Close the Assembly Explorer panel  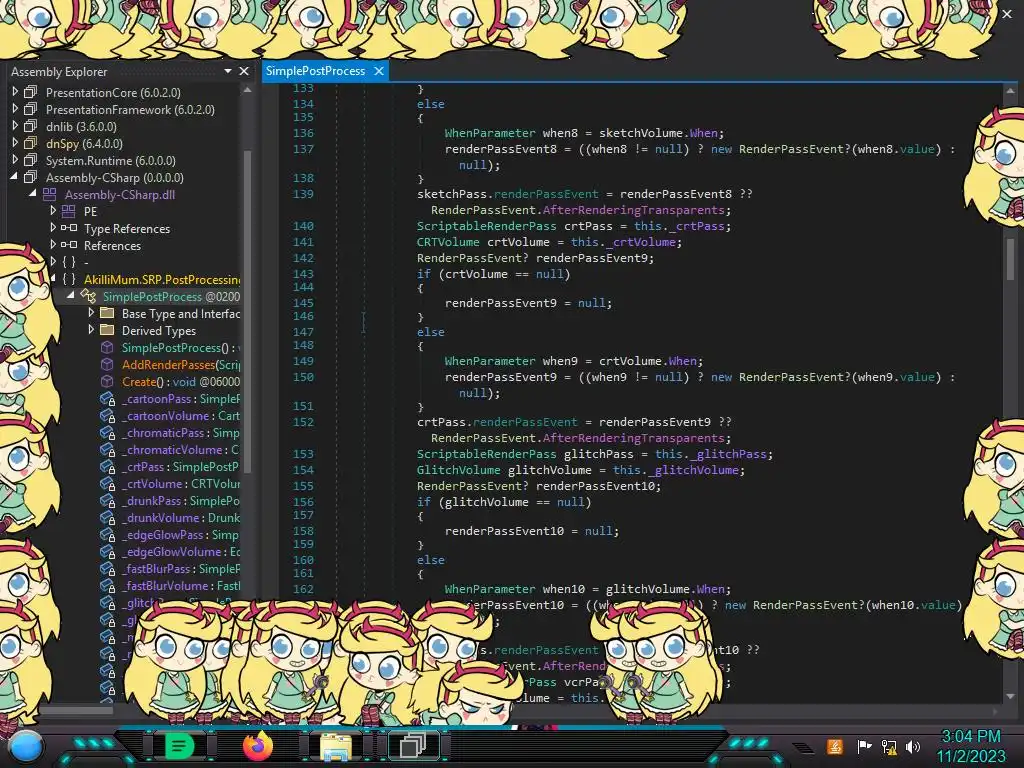[244, 71]
